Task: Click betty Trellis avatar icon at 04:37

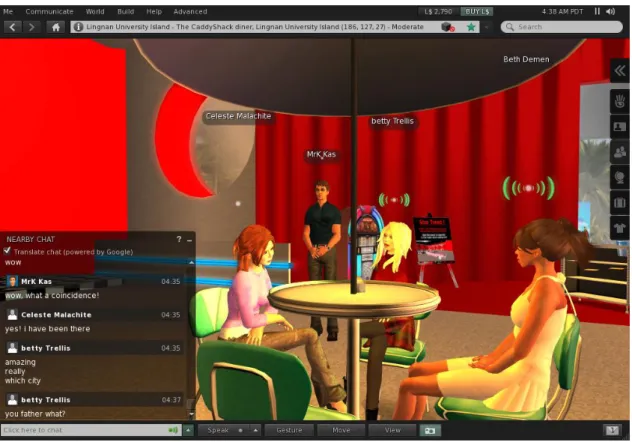Action: point(12,399)
